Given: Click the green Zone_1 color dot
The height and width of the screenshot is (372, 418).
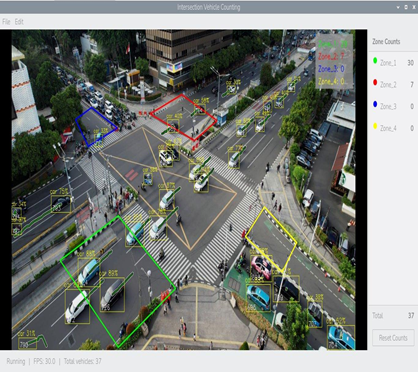Looking at the screenshot, I should pos(375,61).
